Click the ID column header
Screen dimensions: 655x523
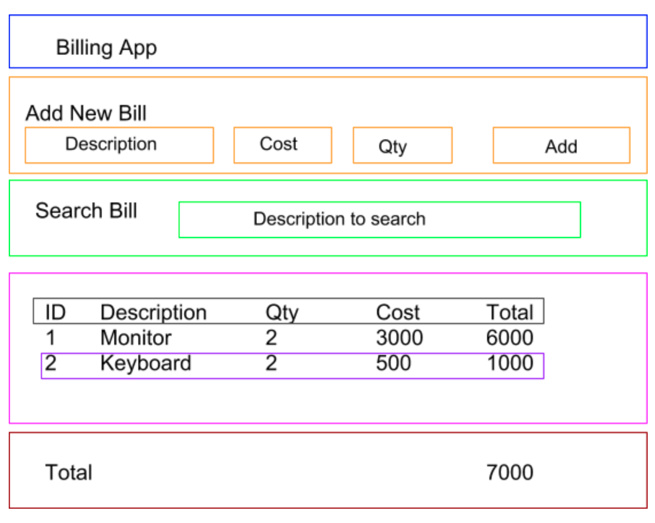(56, 312)
